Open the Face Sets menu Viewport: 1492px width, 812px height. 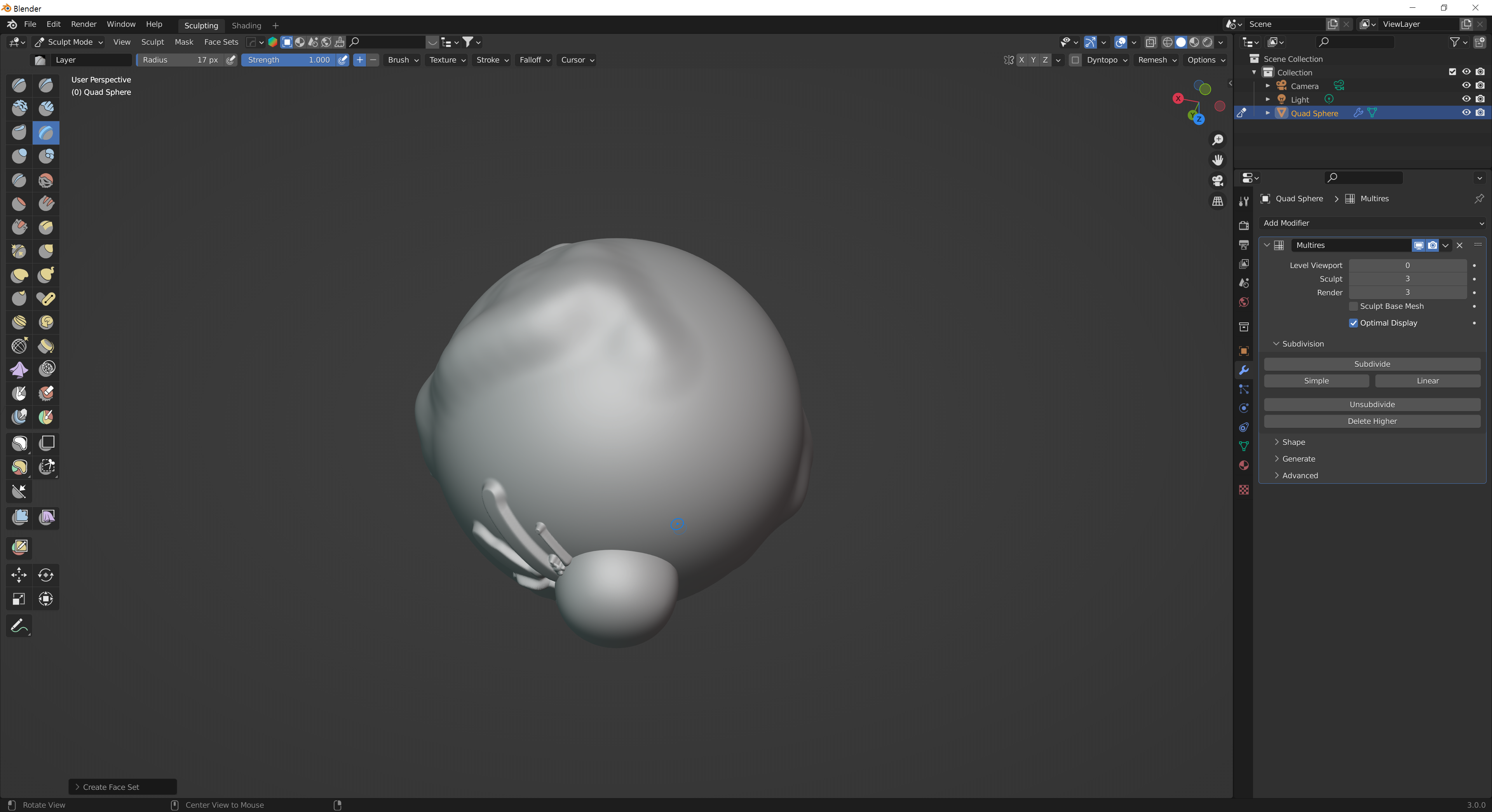(221, 42)
